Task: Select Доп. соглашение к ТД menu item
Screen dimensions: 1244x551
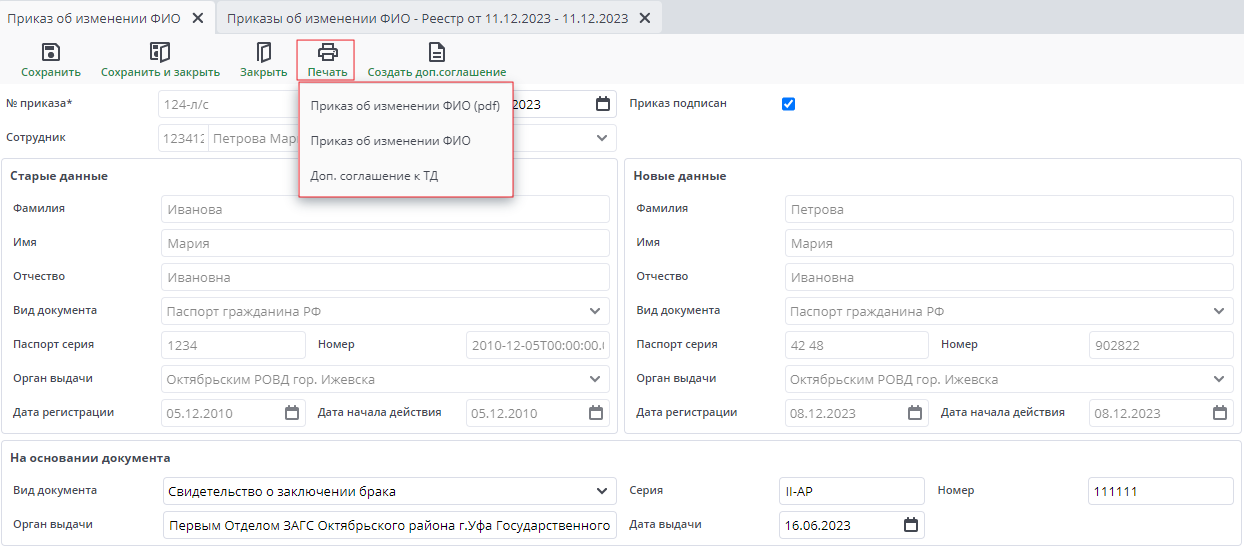Action: click(374, 176)
